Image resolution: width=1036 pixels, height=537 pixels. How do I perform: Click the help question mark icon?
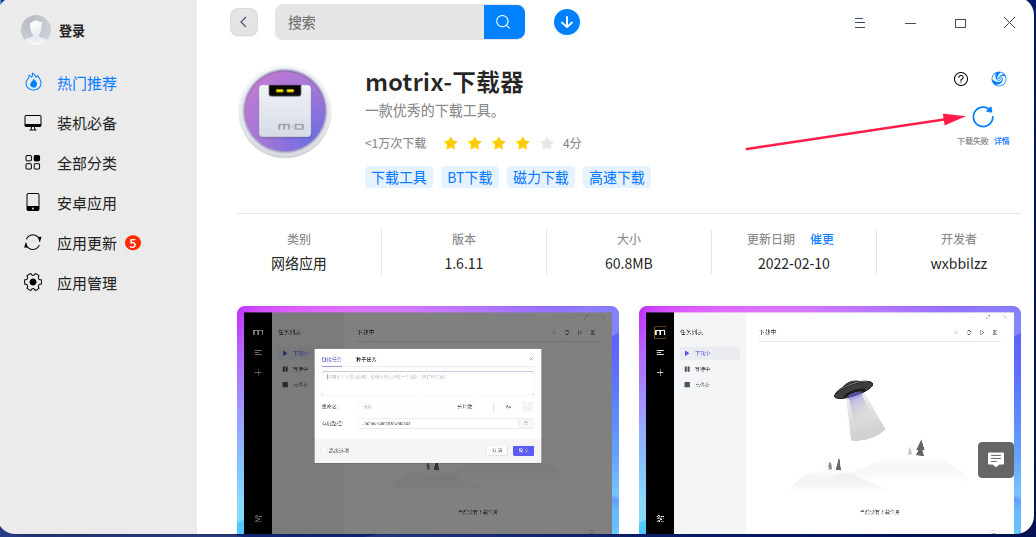tap(961, 79)
